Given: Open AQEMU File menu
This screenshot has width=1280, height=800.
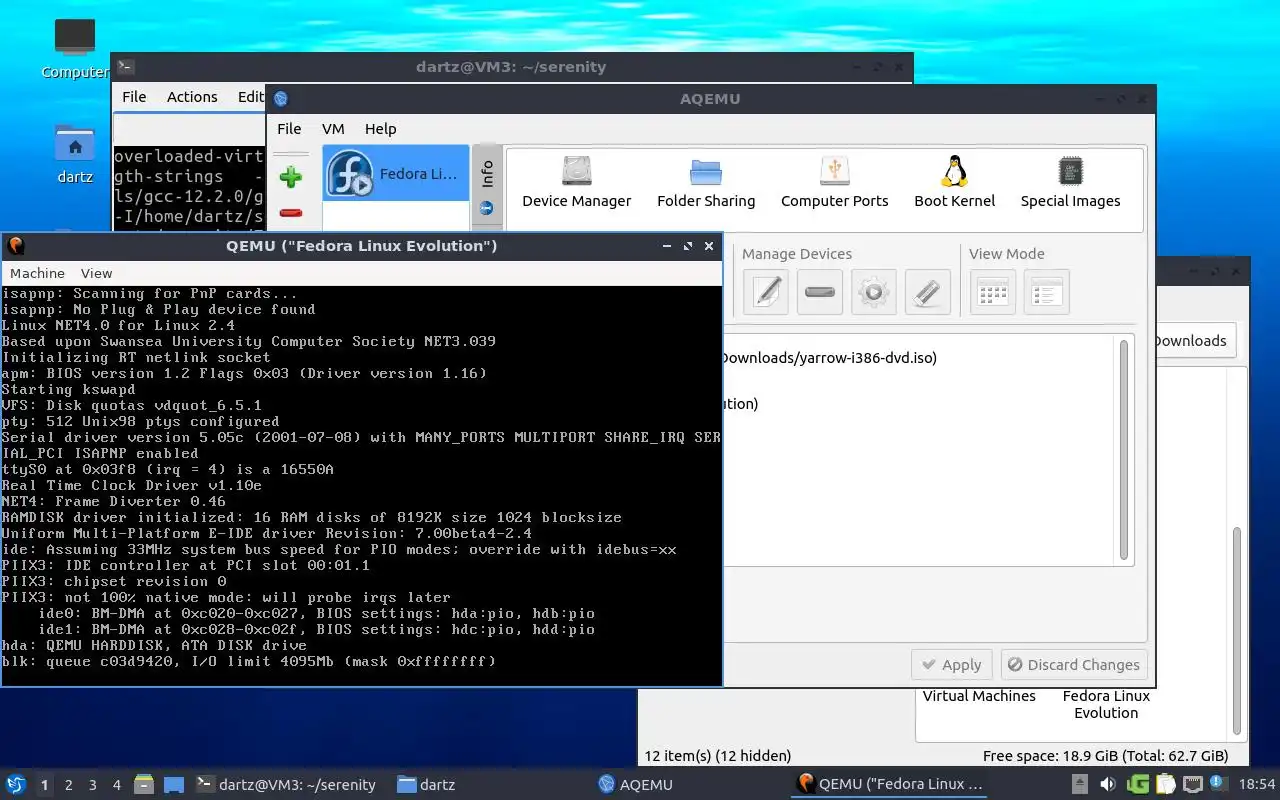Looking at the screenshot, I should pyautogui.click(x=289, y=128).
